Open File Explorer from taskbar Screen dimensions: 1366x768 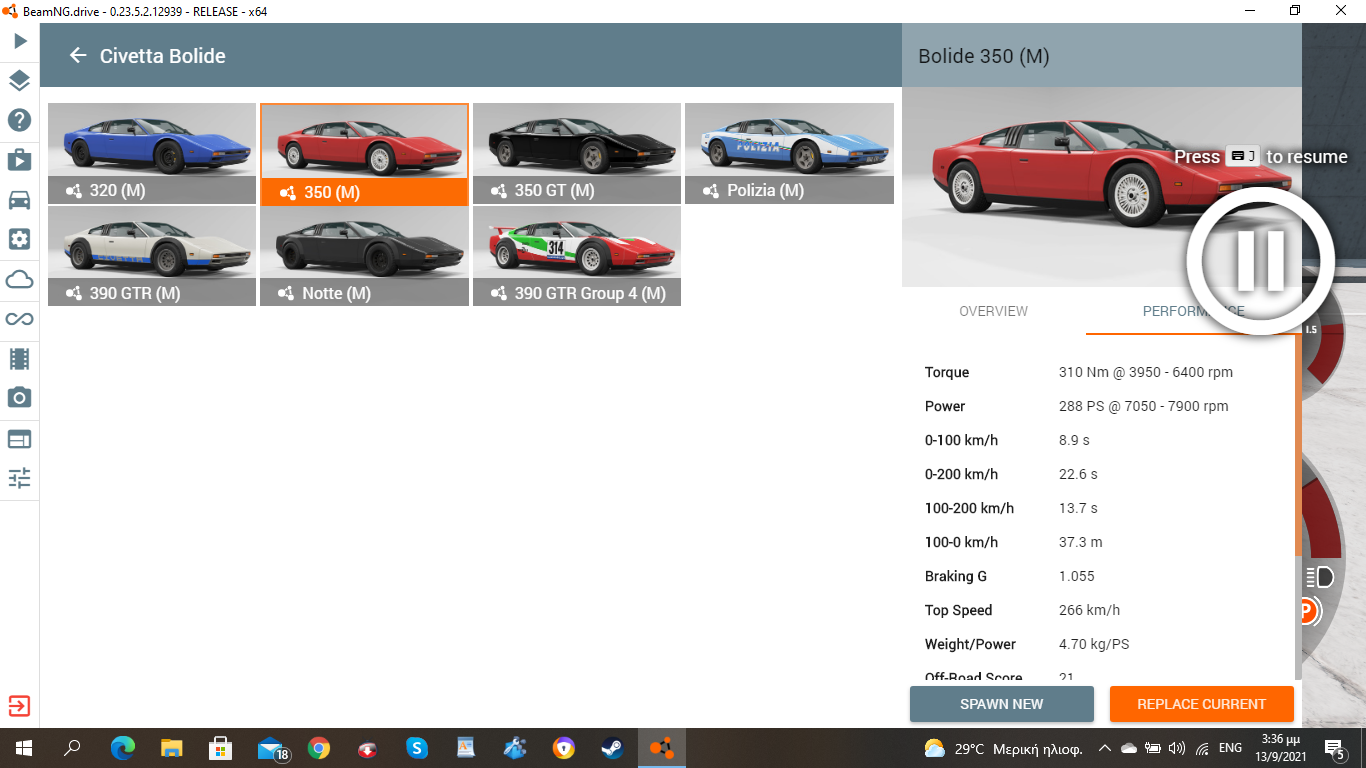coord(171,748)
